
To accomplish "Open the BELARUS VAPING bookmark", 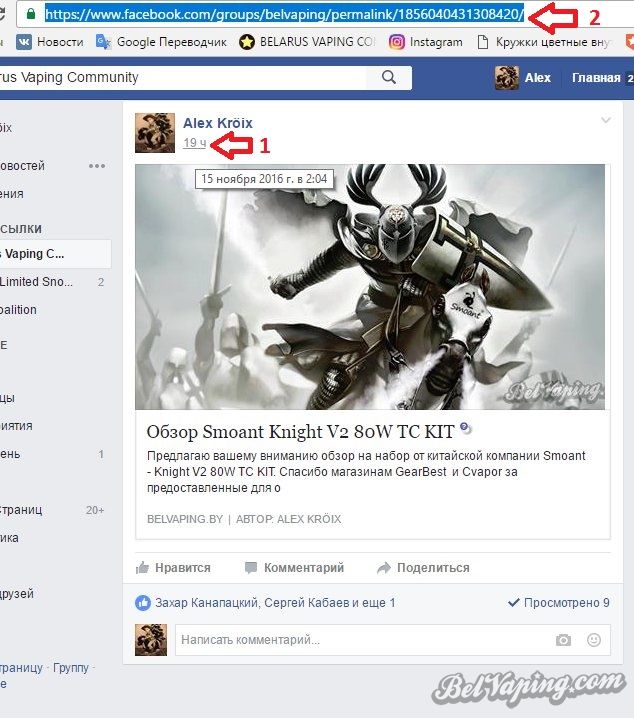I will [307, 42].
